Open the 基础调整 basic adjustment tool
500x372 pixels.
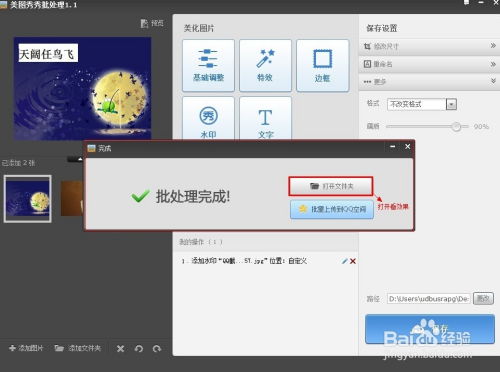click(208, 66)
